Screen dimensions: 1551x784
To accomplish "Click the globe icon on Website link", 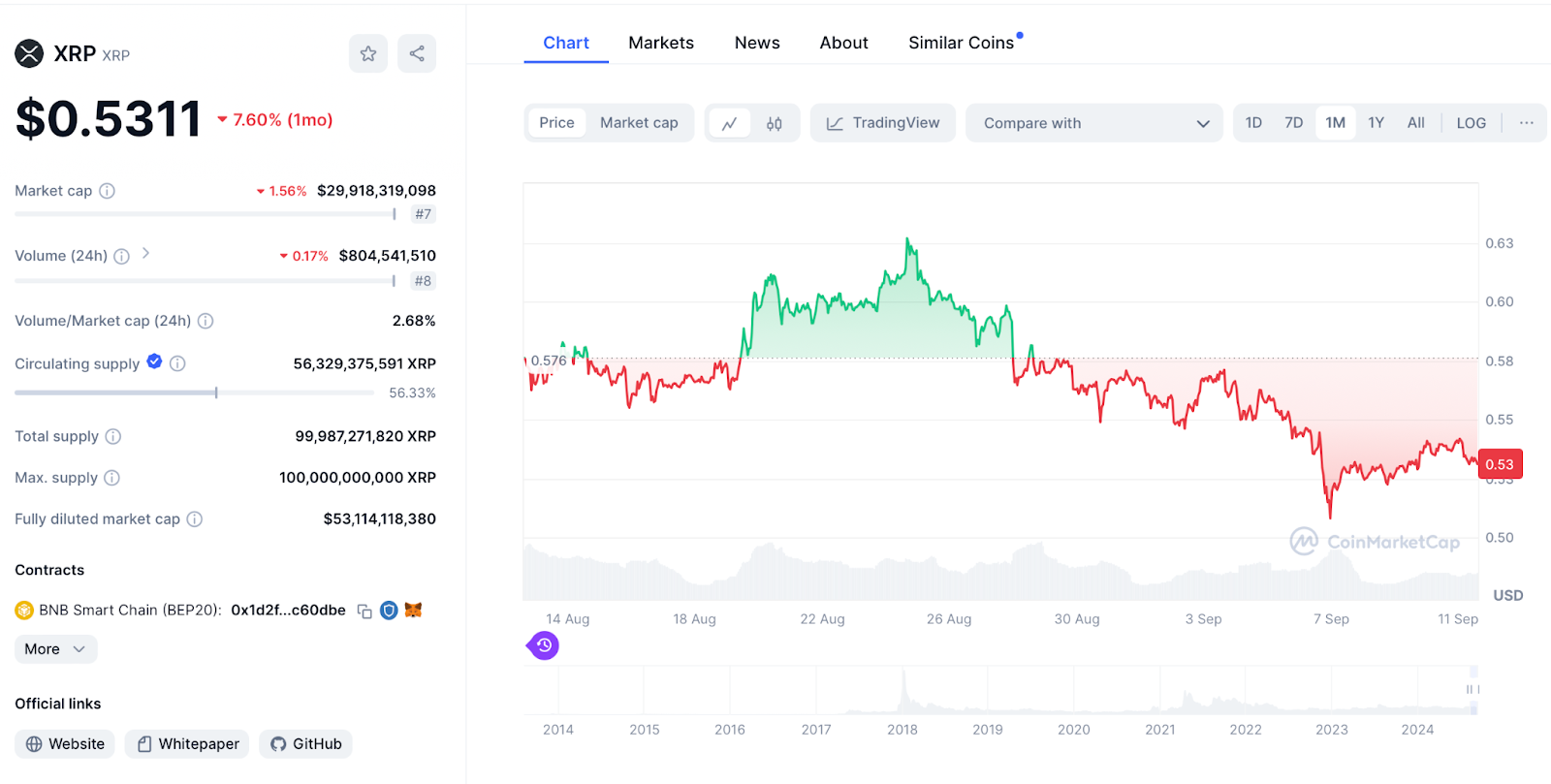I will point(34,744).
